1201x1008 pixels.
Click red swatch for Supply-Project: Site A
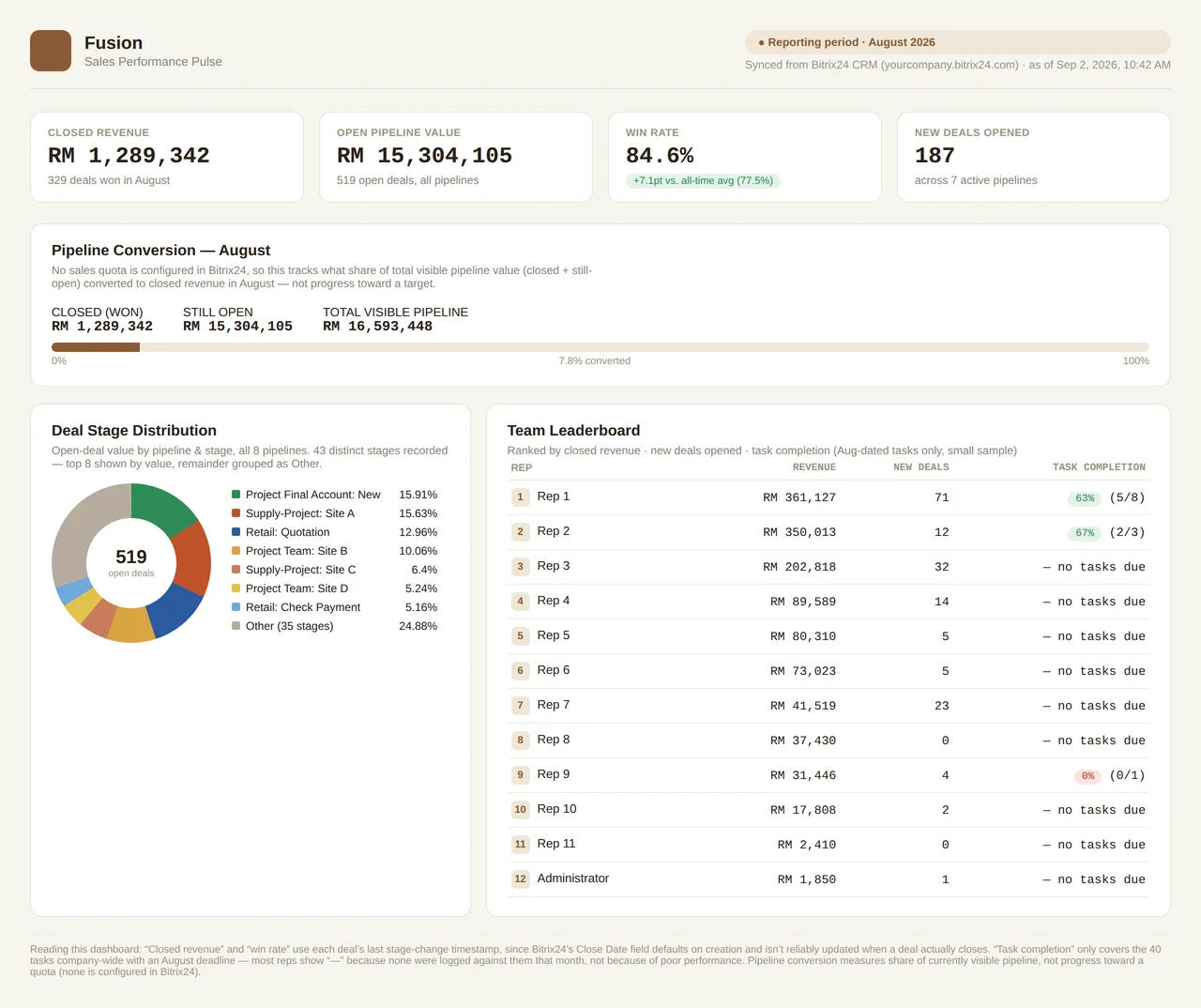[236, 513]
